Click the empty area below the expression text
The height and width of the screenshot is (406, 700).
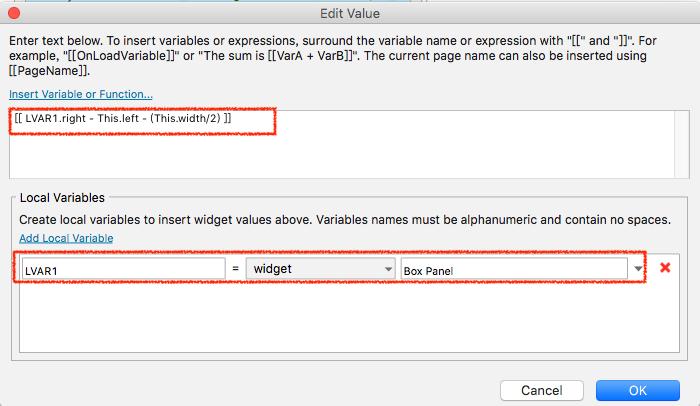pos(342,154)
